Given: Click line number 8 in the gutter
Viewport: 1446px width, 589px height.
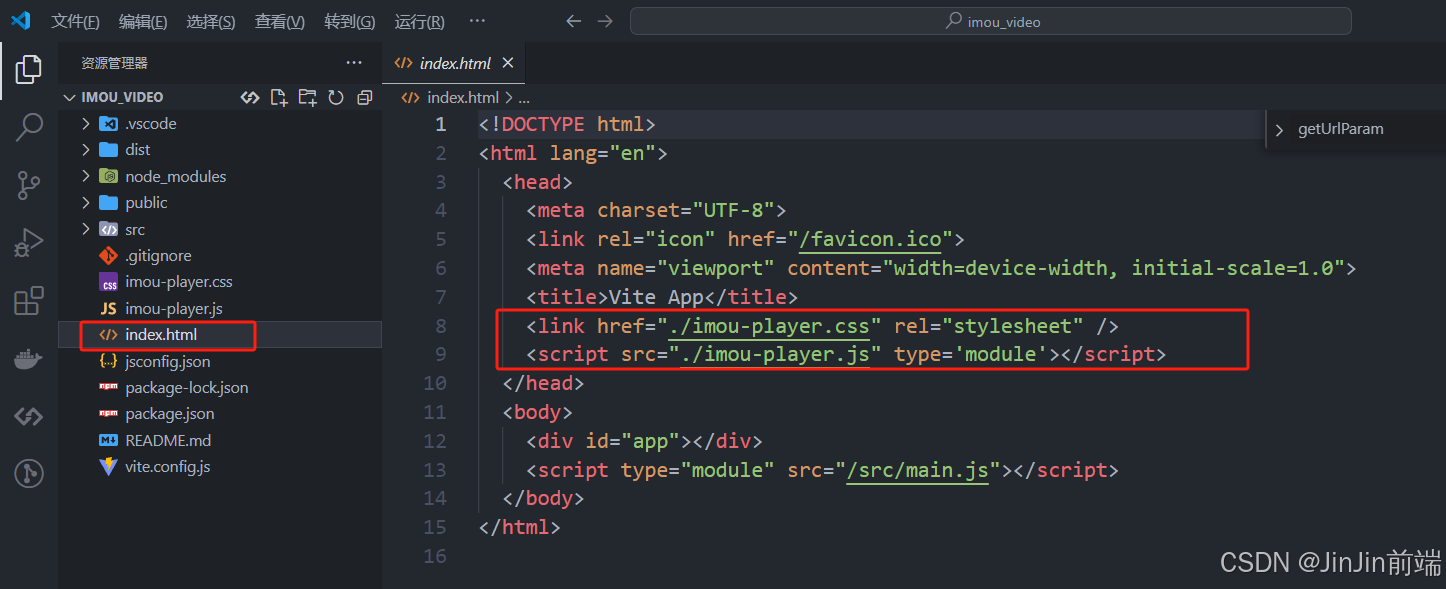Looking at the screenshot, I should [441, 326].
